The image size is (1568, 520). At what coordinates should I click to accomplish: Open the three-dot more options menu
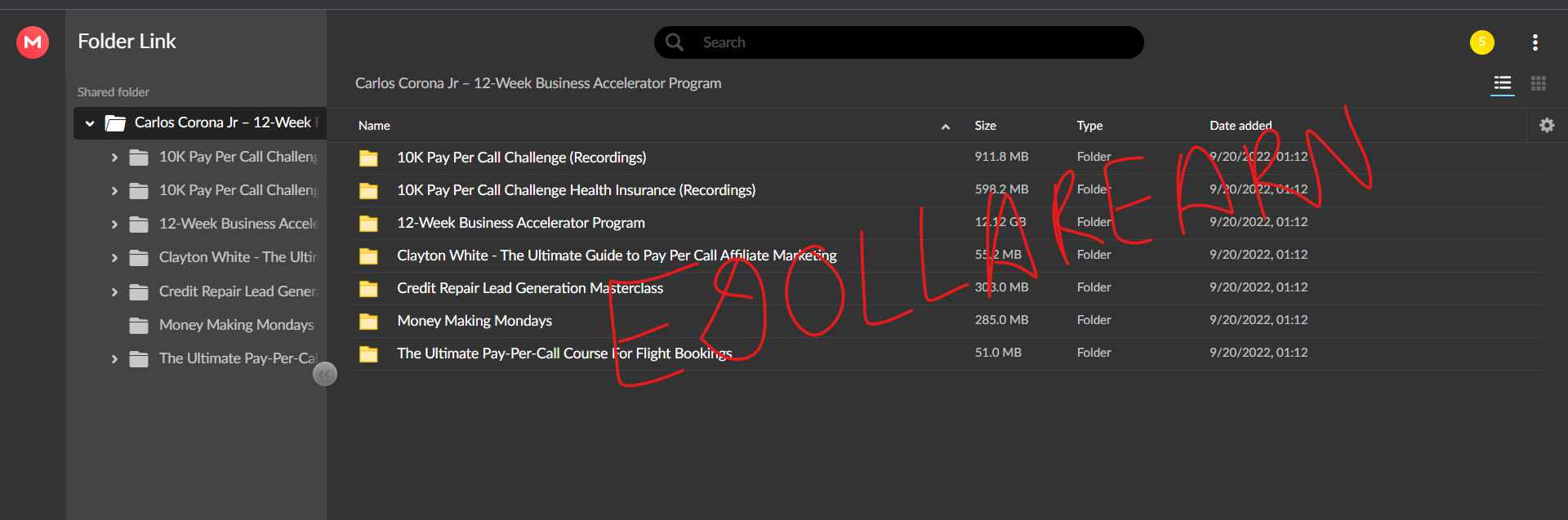1535,42
